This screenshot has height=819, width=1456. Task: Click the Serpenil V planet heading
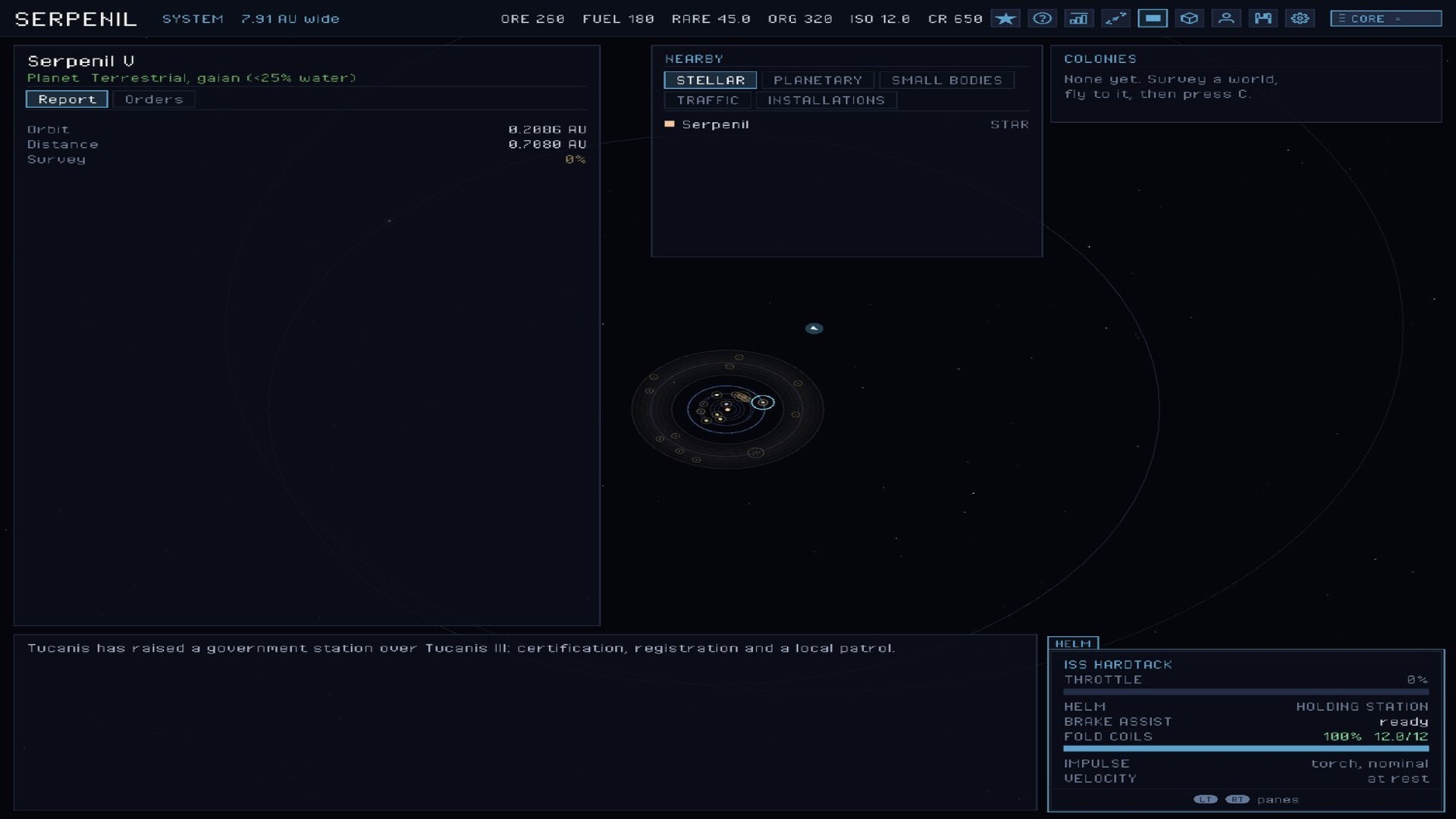(x=80, y=61)
